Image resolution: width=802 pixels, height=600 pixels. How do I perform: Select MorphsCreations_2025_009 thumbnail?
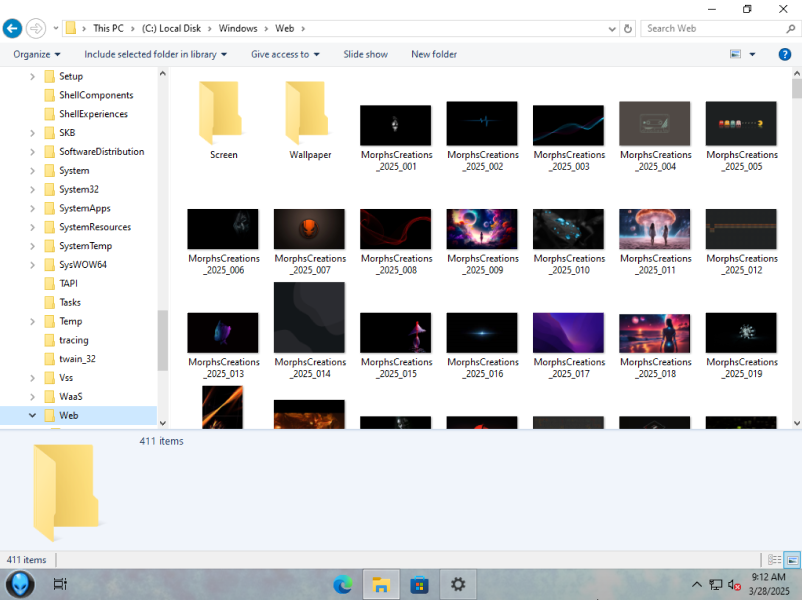[x=482, y=229]
